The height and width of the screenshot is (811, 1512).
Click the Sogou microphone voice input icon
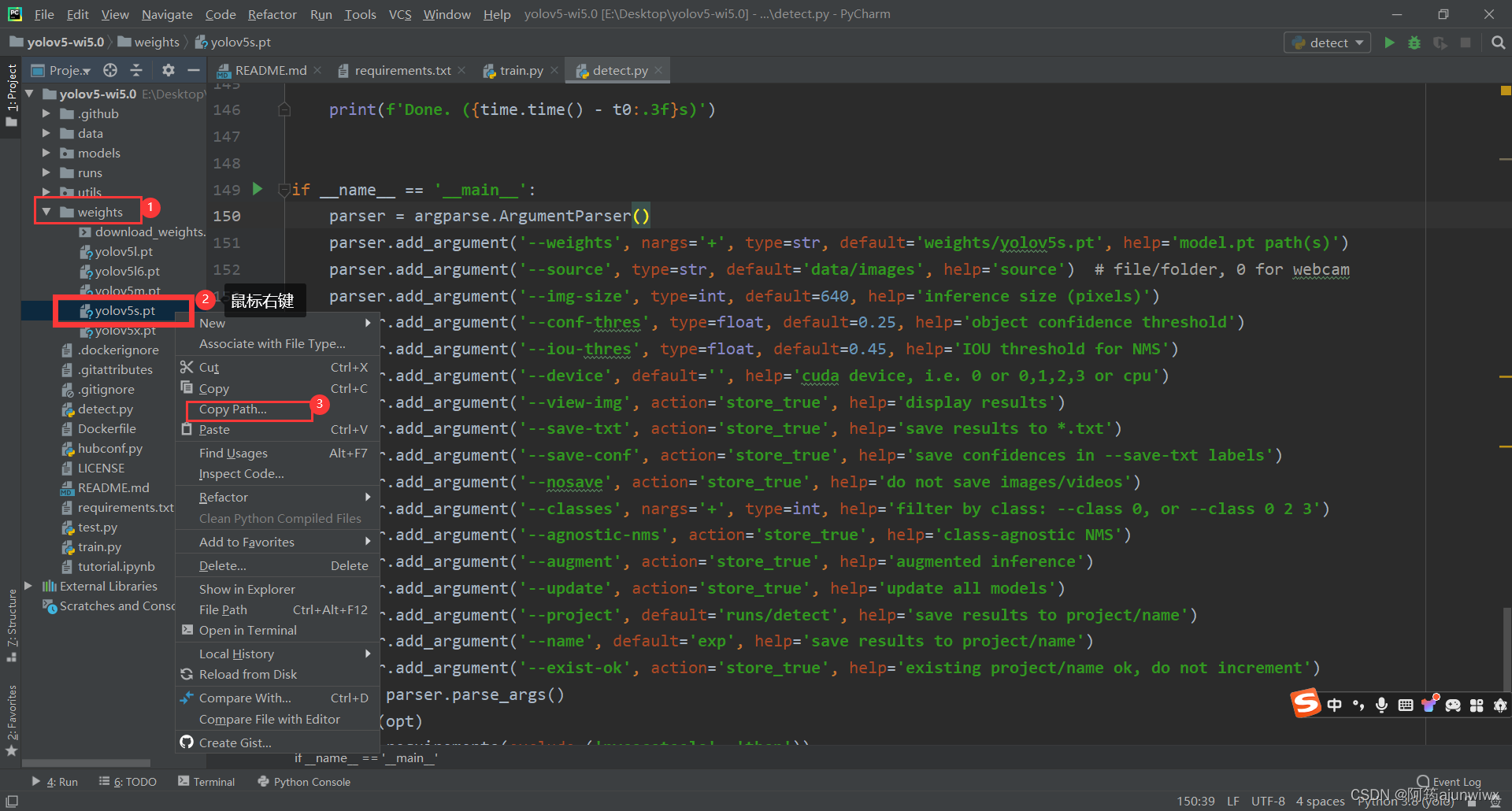(1381, 705)
